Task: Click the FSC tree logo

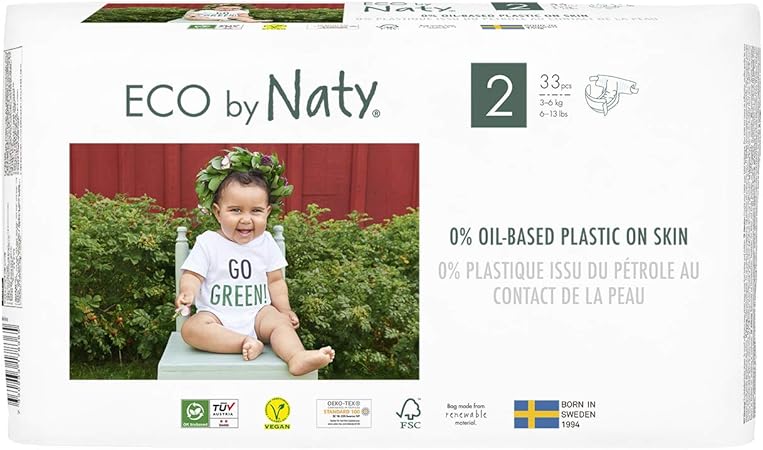Action: tap(409, 414)
